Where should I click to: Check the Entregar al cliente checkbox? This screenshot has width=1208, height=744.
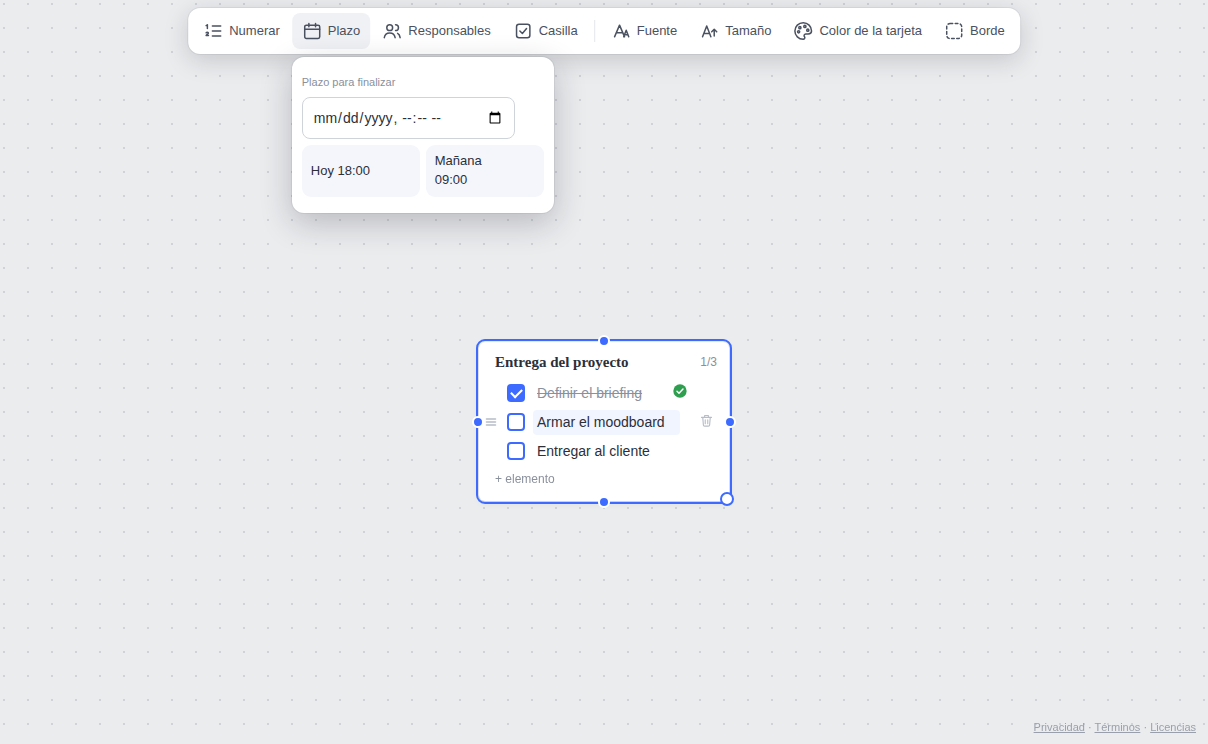click(516, 451)
